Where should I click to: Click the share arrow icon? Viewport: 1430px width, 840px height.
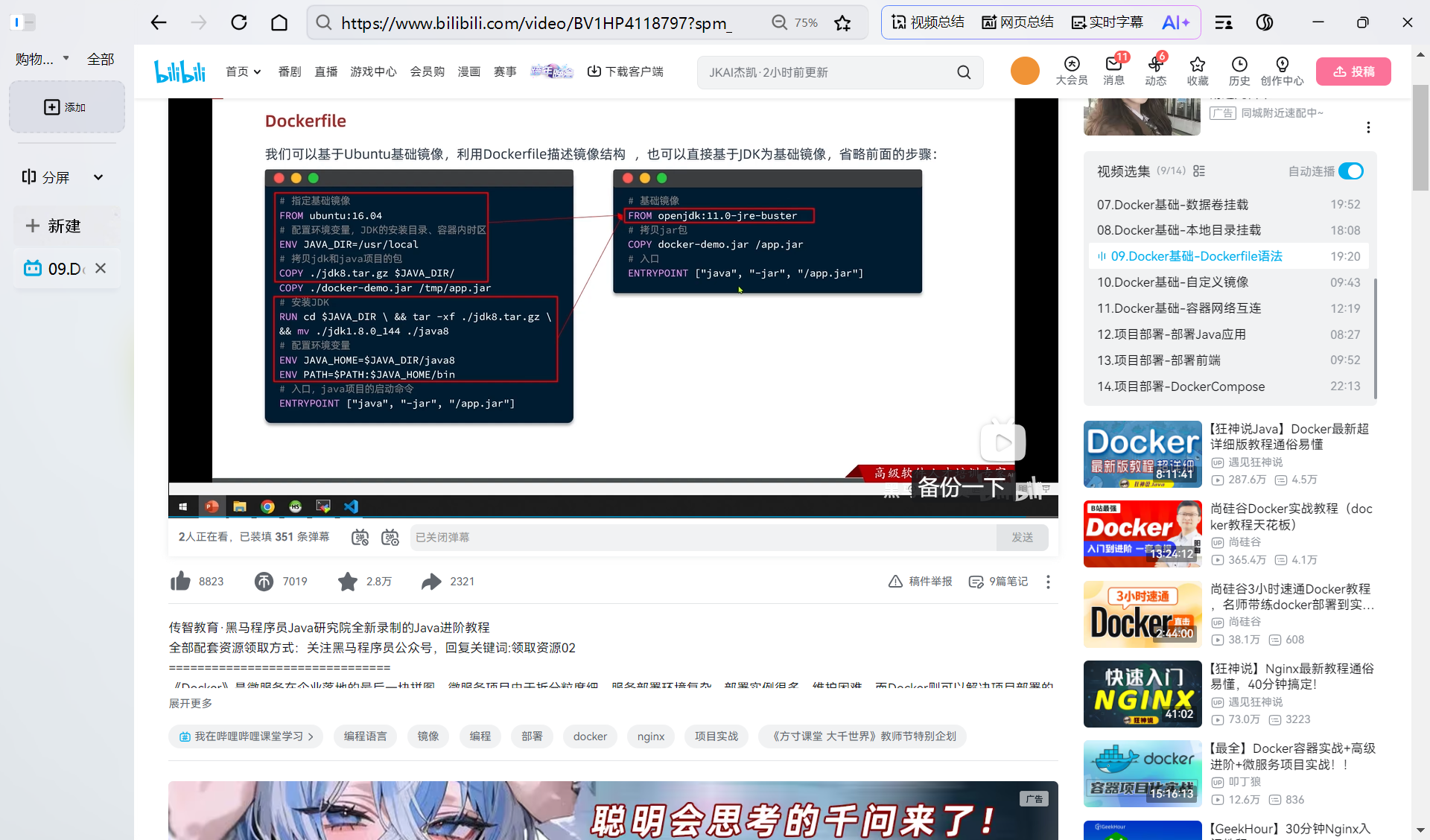tap(431, 582)
